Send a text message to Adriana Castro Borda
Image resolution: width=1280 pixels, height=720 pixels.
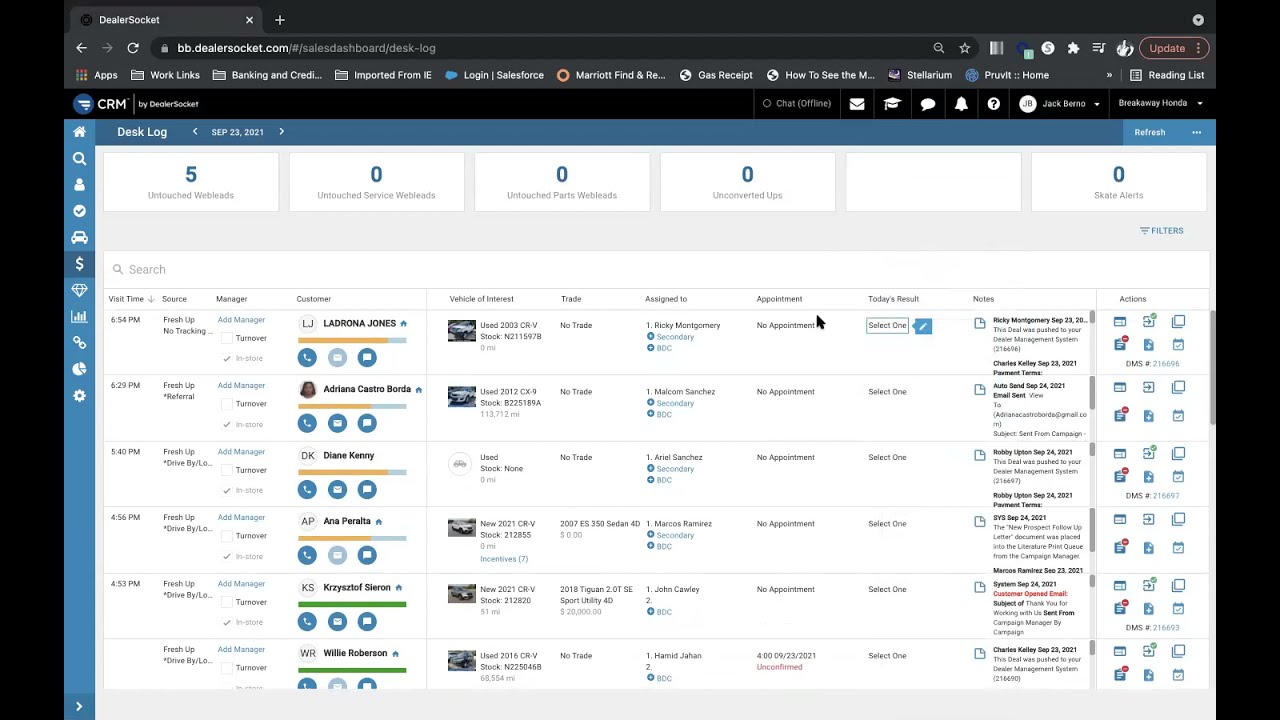tap(367, 423)
